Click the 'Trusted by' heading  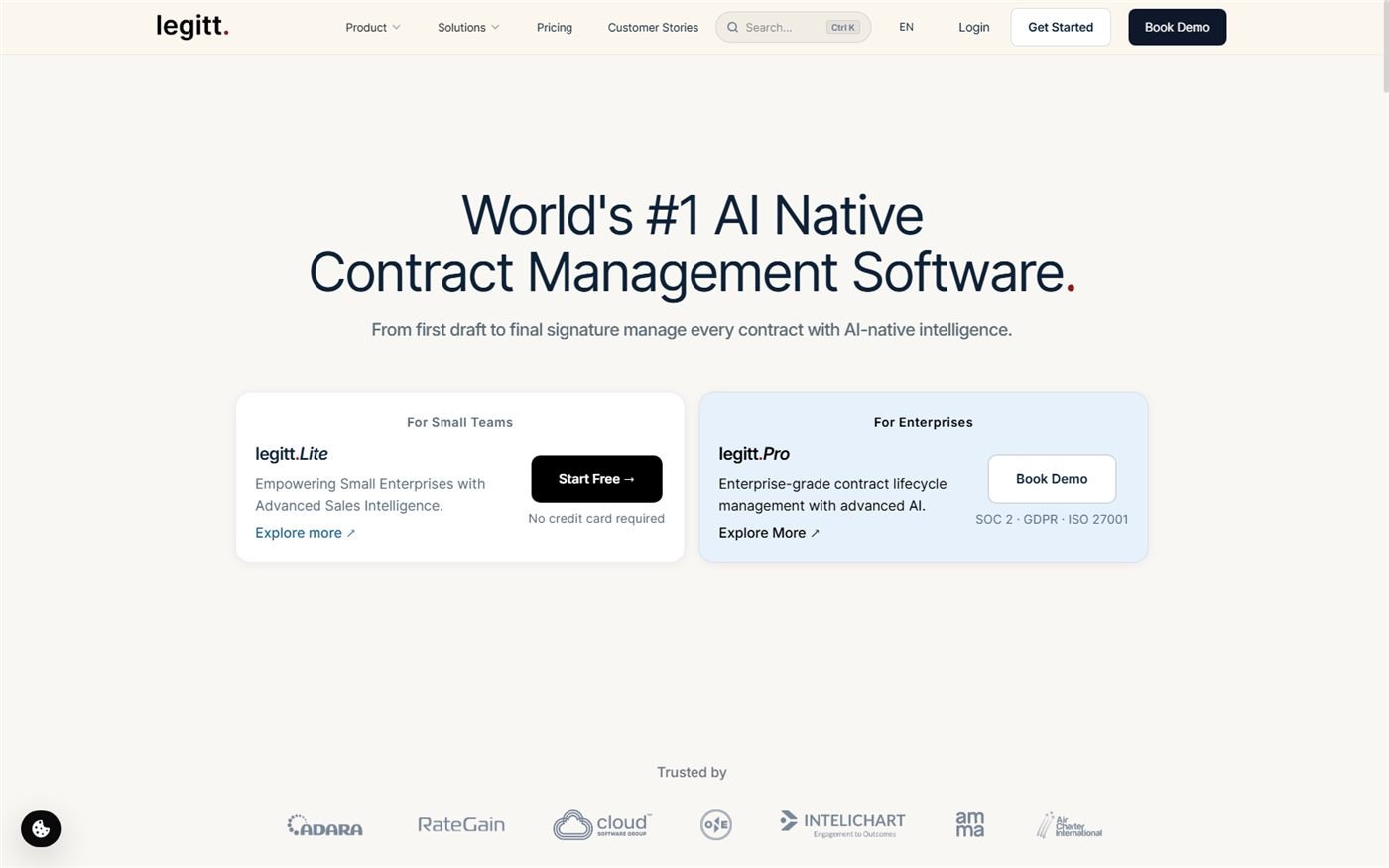click(692, 772)
